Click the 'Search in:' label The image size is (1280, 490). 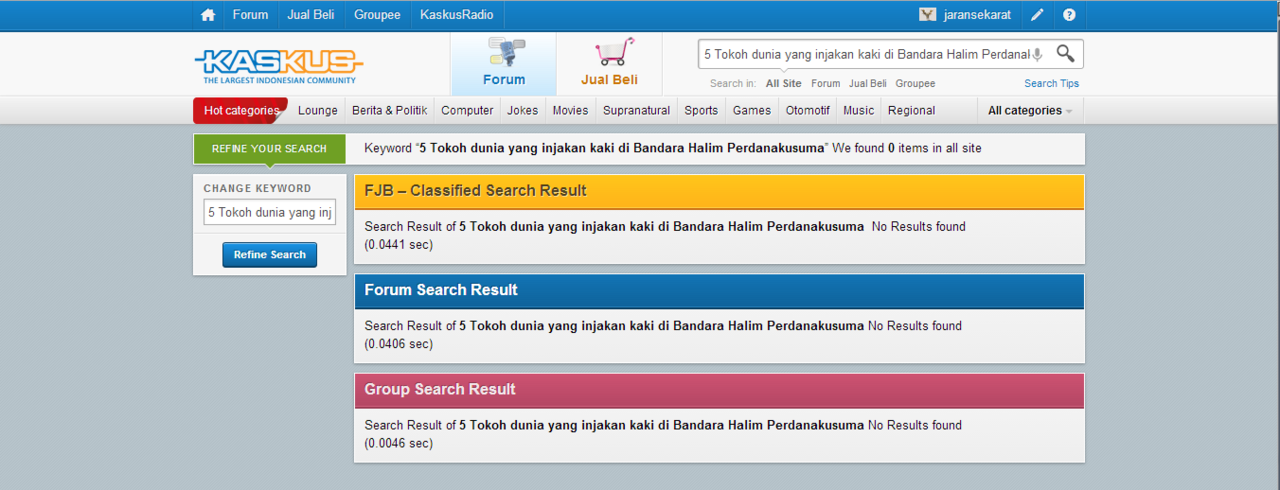(733, 84)
